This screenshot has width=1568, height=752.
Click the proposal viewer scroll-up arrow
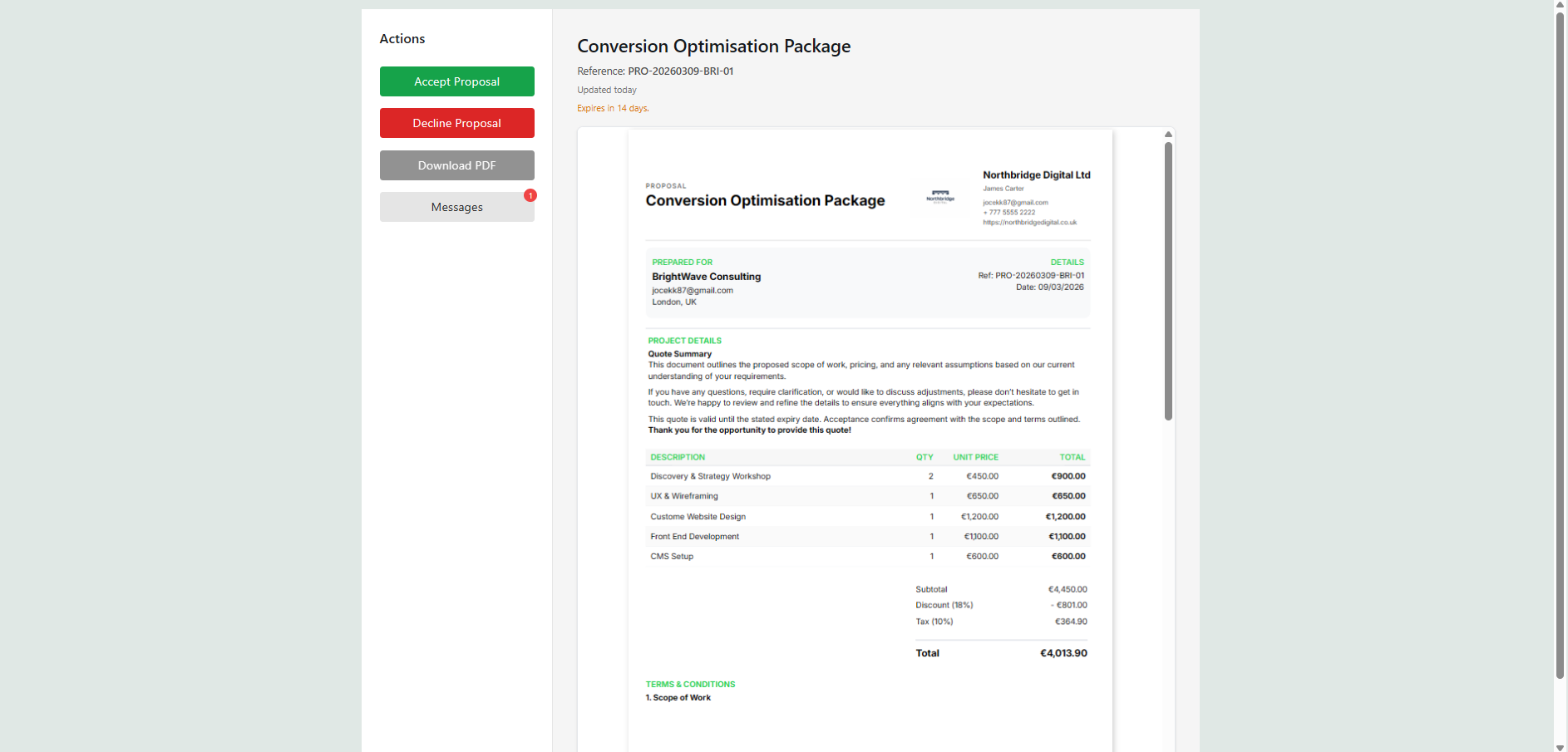tap(1168, 134)
